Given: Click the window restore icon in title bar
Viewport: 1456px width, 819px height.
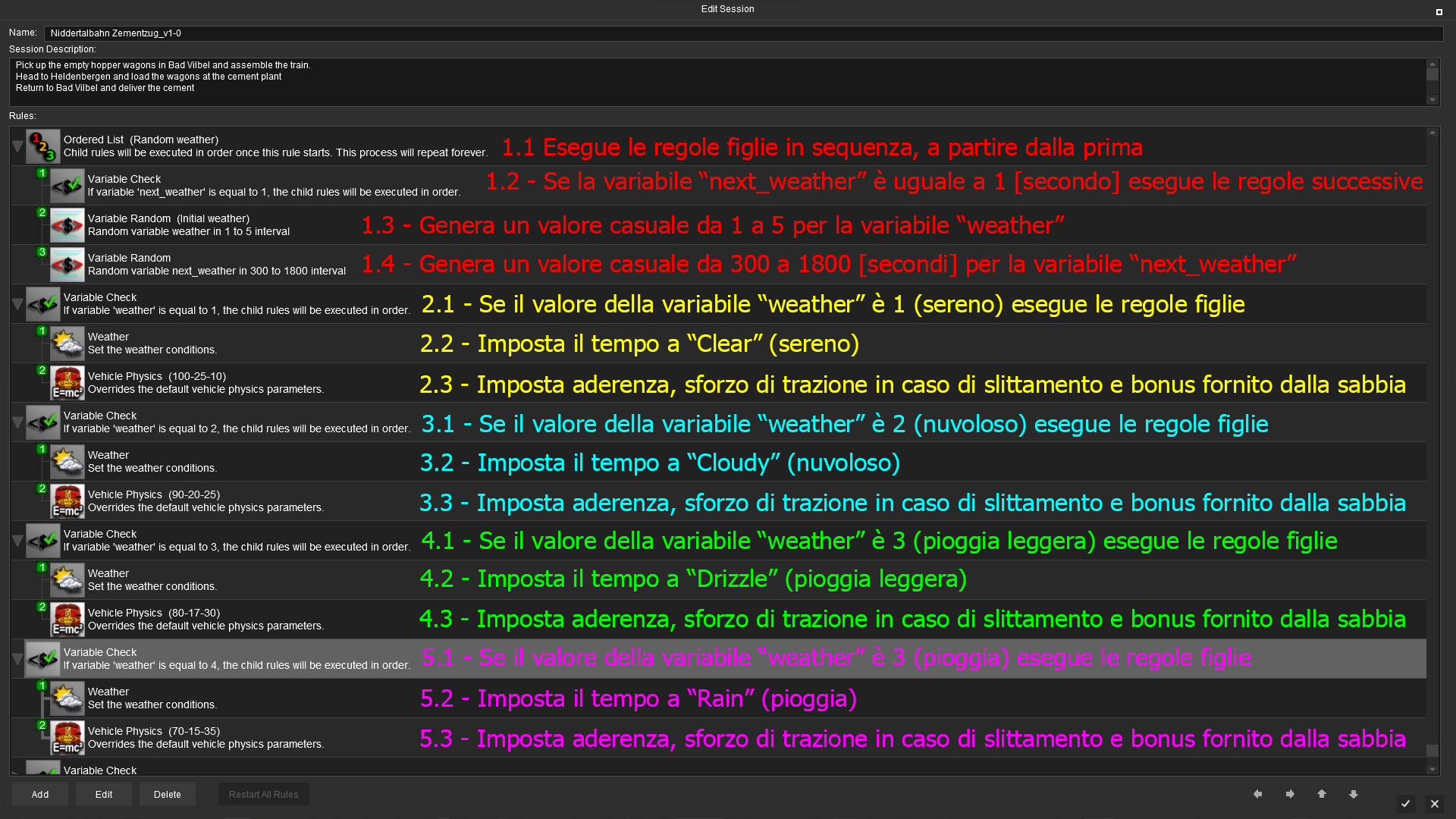Looking at the screenshot, I should coord(1439,11).
